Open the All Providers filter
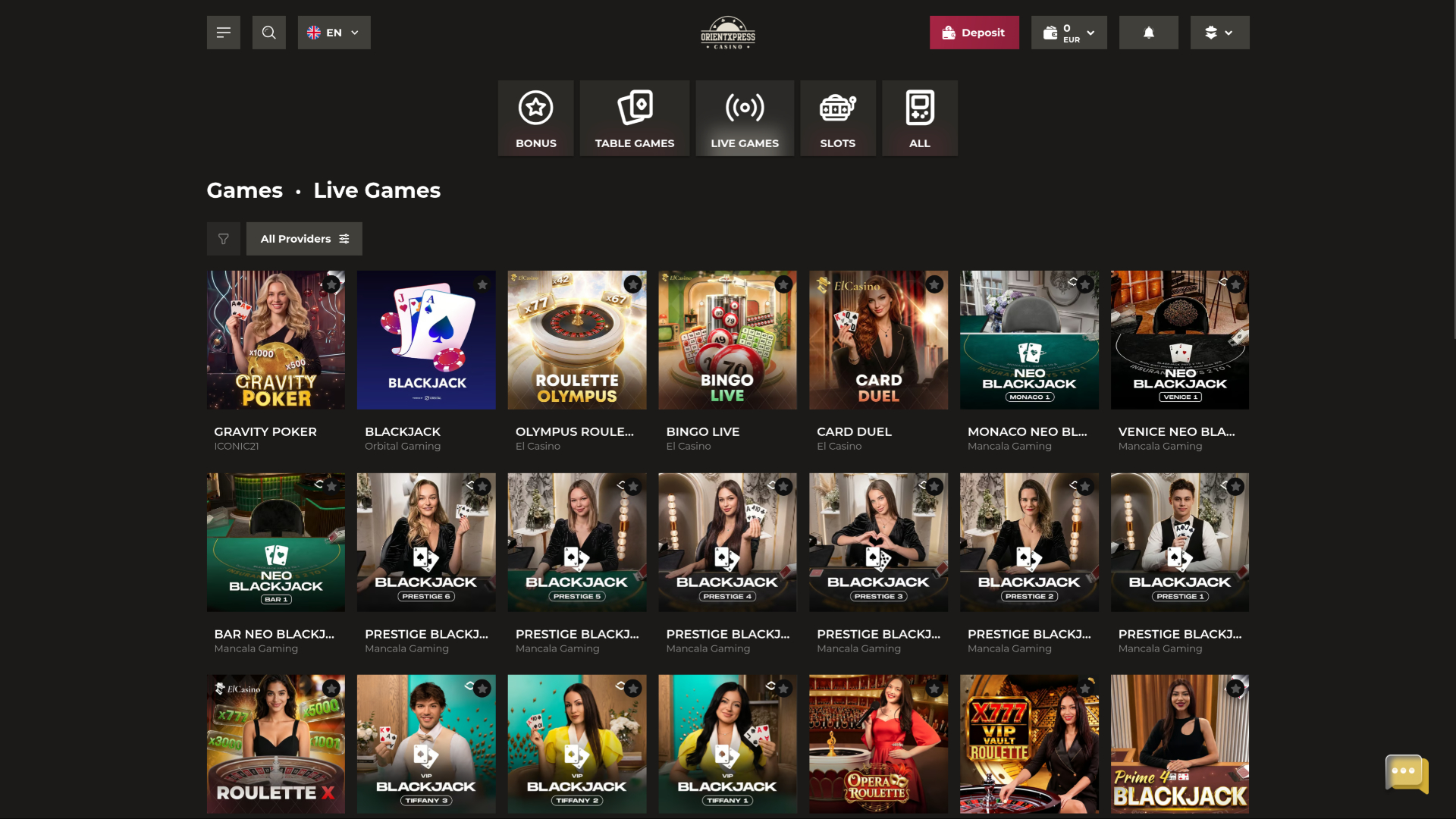Viewport: 1456px width, 819px height. pyautogui.click(x=304, y=239)
